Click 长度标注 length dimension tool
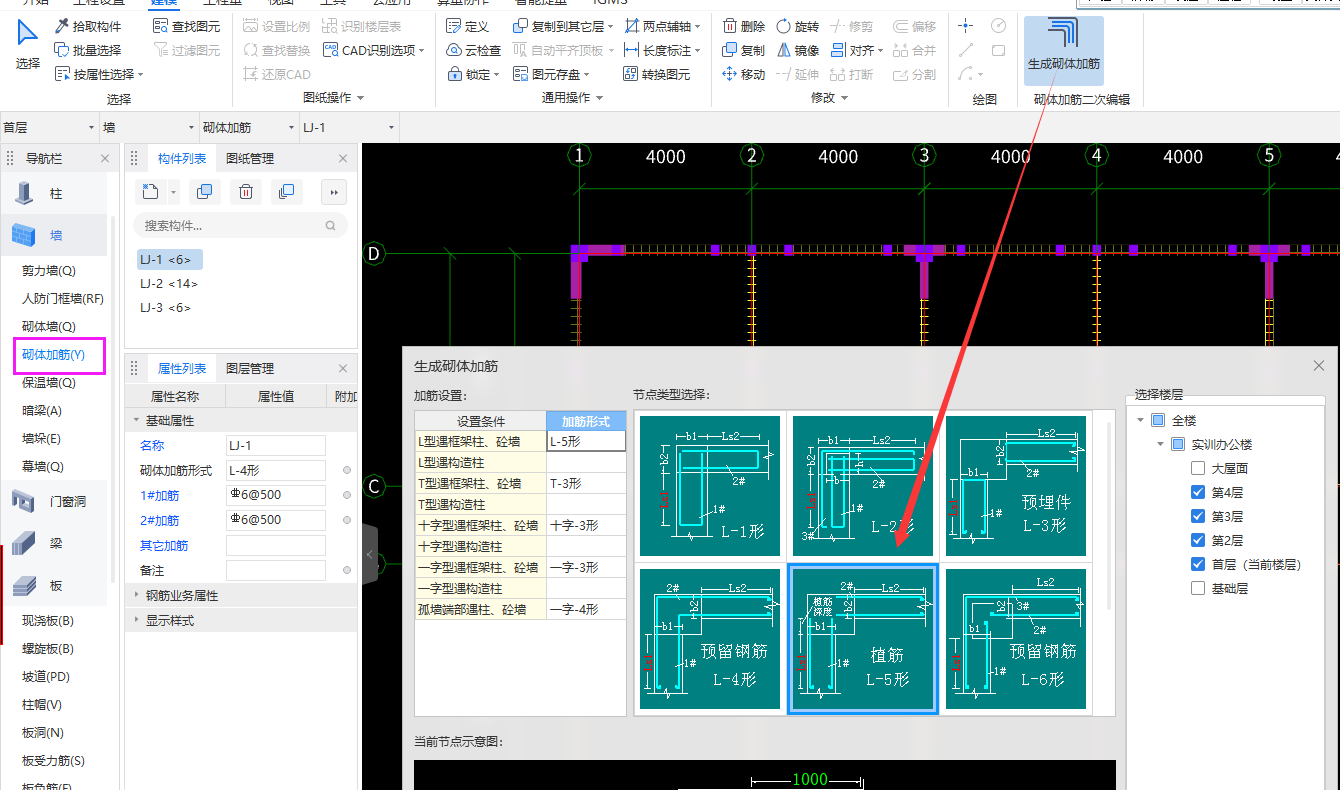Image resolution: width=1340 pixels, height=790 pixels. click(662, 50)
